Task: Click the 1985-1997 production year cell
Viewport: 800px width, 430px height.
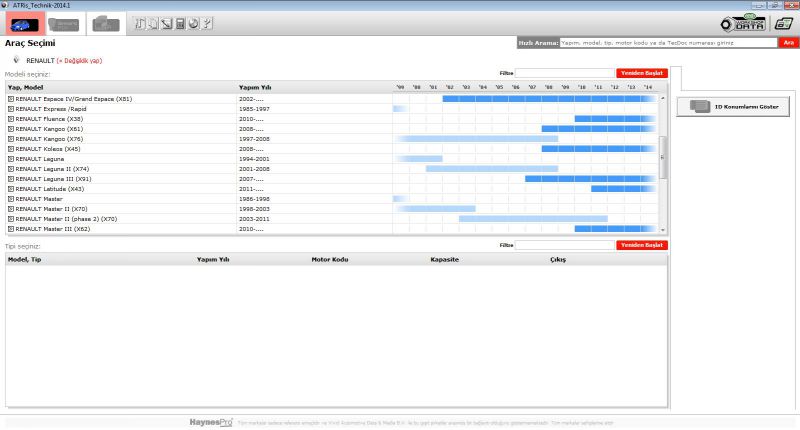Action: click(x=254, y=109)
